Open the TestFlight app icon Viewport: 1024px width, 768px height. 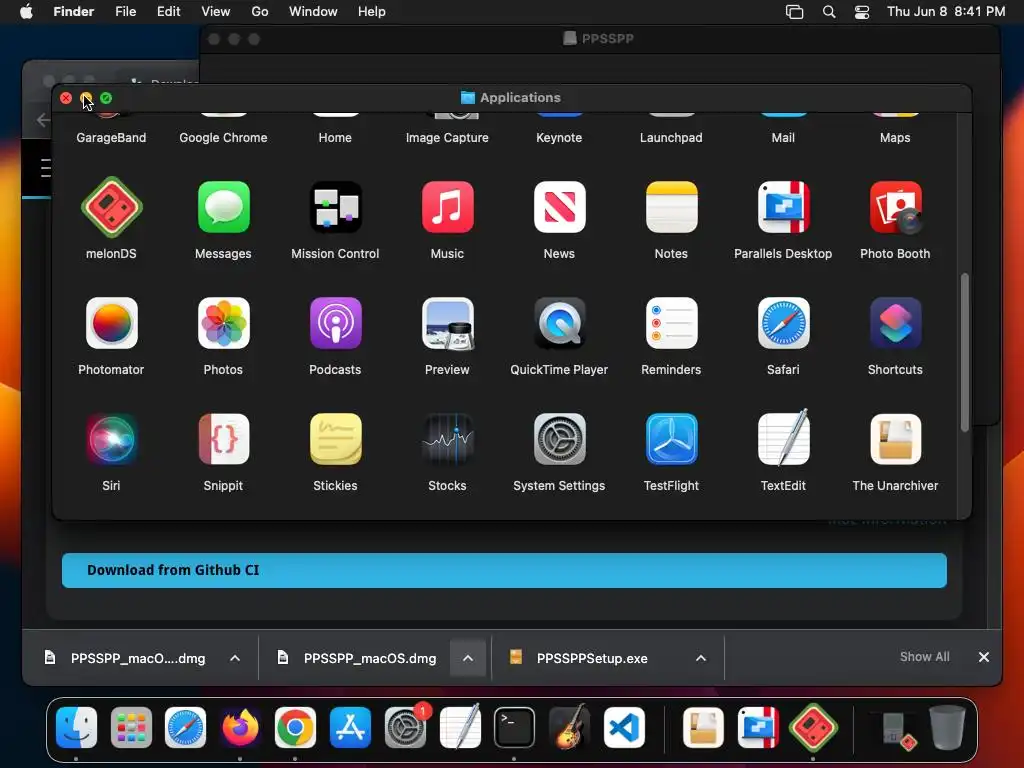pos(671,439)
